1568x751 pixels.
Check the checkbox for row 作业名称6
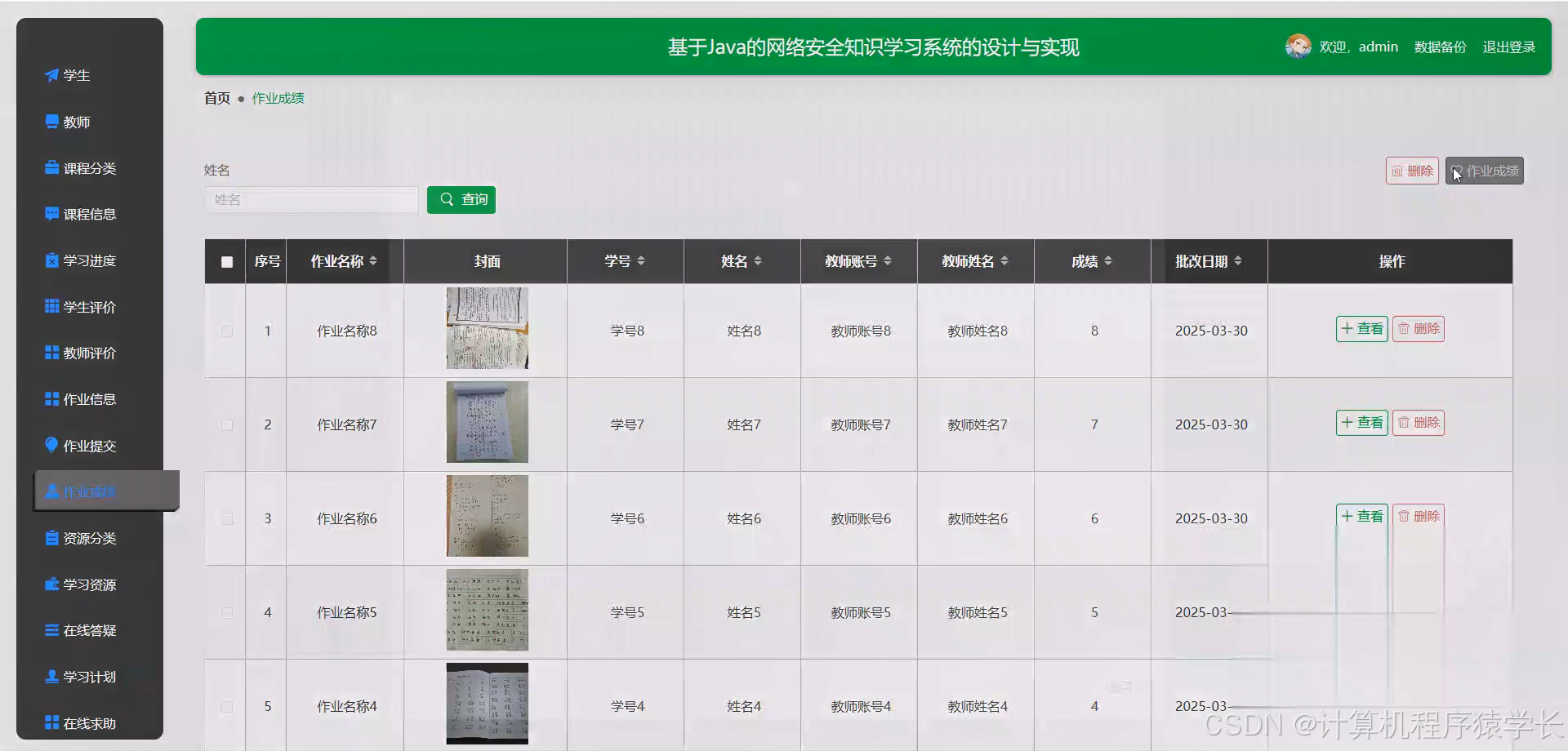click(225, 518)
